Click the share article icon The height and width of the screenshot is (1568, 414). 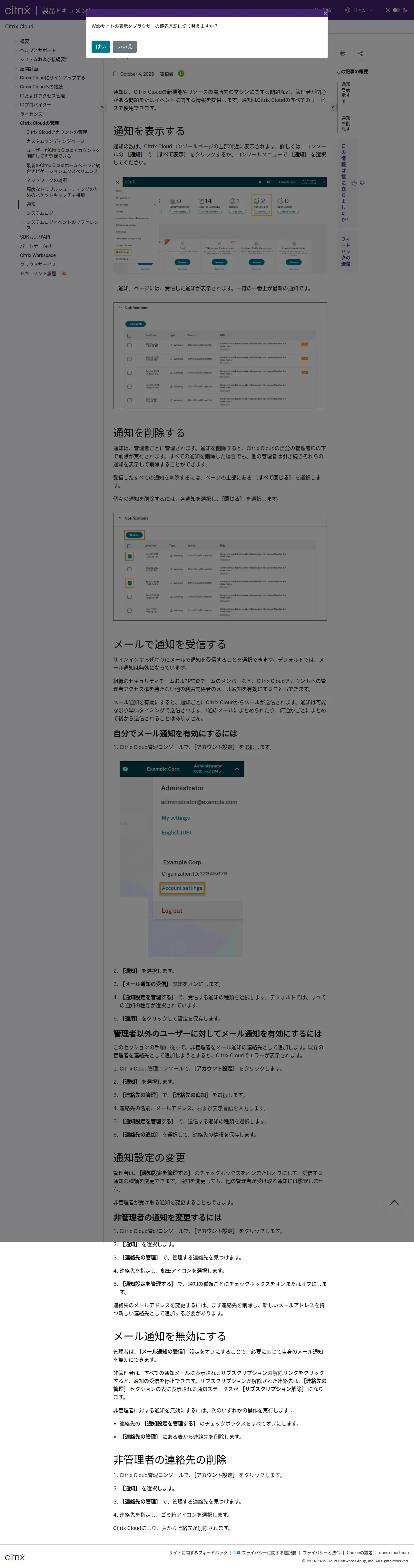(360, 54)
